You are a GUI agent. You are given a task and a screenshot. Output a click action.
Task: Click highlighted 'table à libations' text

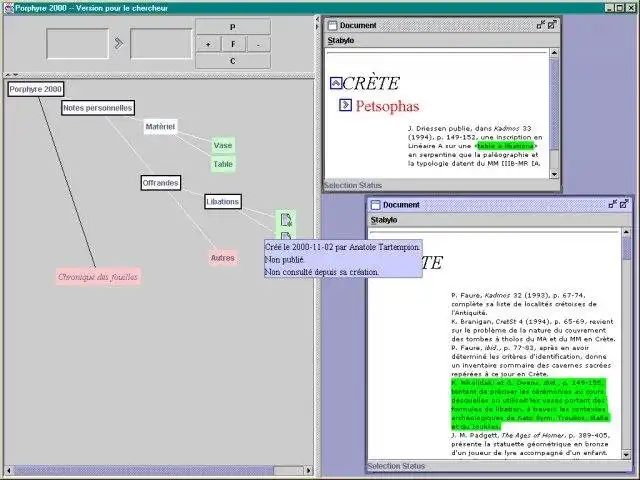pyautogui.click(x=505, y=146)
